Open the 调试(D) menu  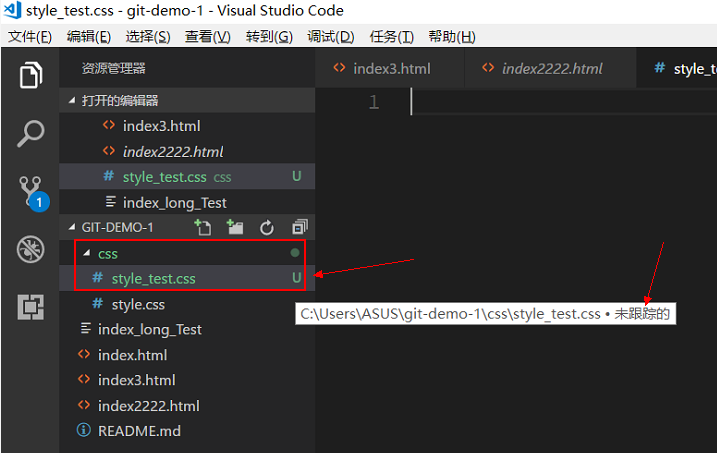331,36
